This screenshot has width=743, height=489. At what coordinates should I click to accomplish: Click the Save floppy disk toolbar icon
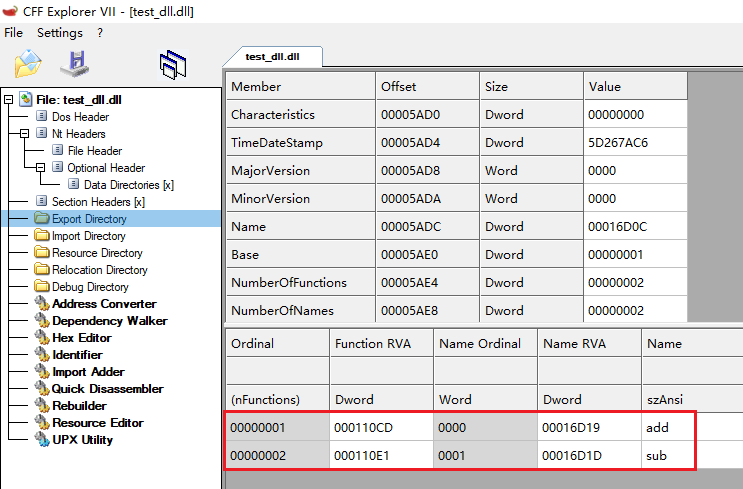(x=75, y=64)
